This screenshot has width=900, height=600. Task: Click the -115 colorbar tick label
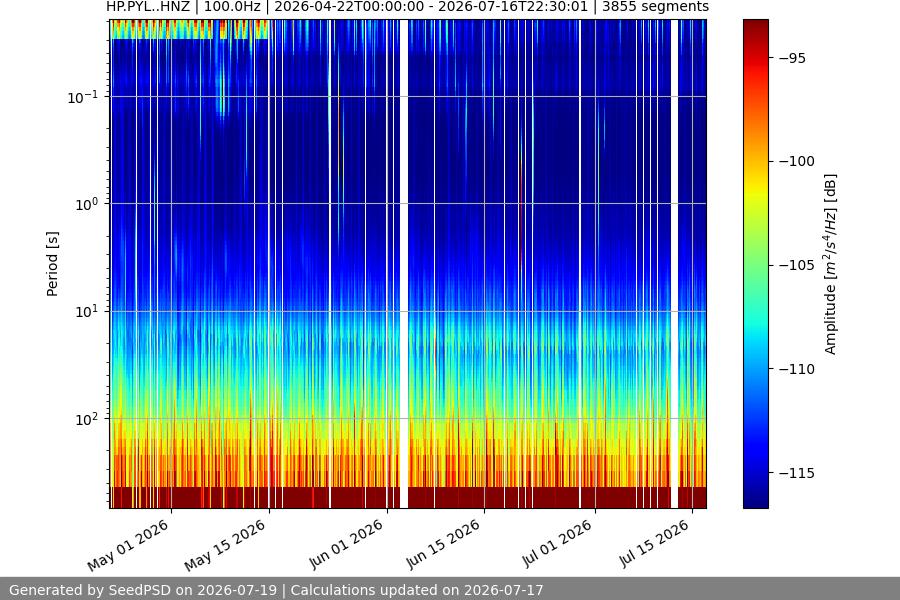pyautogui.click(x=797, y=473)
